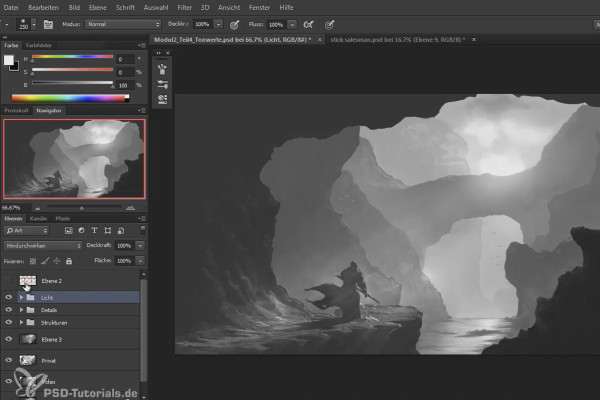This screenshot has width=600, height=400.
Task: Click the foreground color swatch
Action: tap(8, 60)
